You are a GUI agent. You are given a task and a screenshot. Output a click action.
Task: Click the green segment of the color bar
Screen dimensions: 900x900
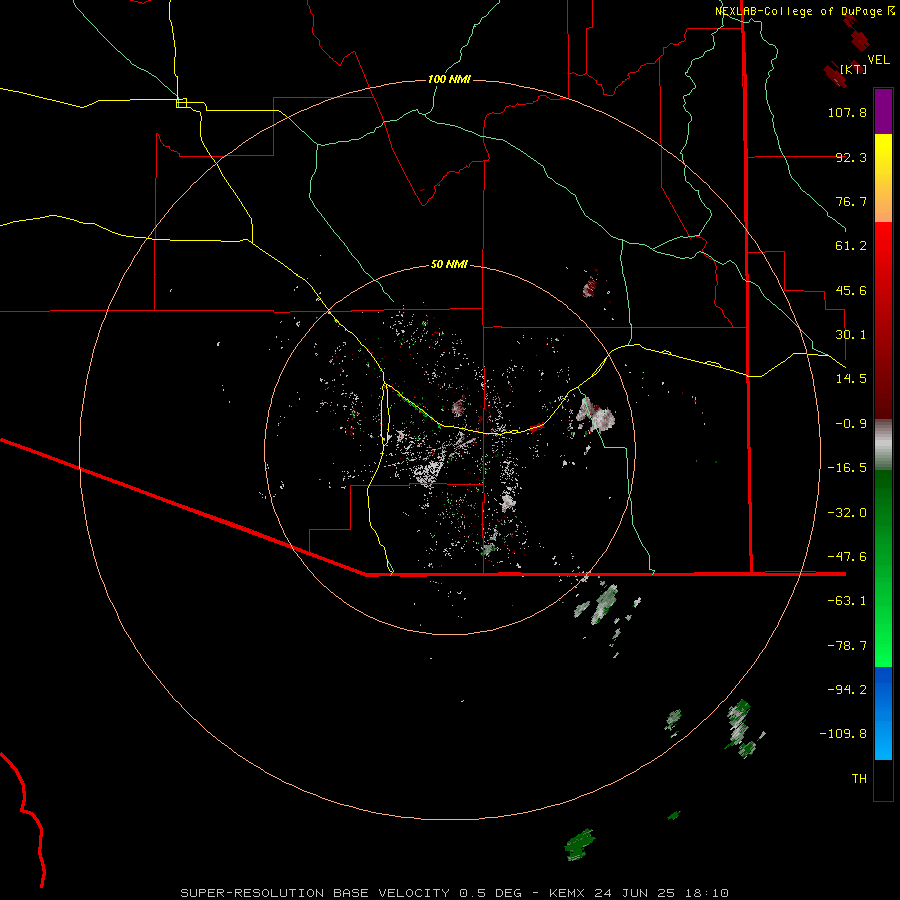coord(883,568)
